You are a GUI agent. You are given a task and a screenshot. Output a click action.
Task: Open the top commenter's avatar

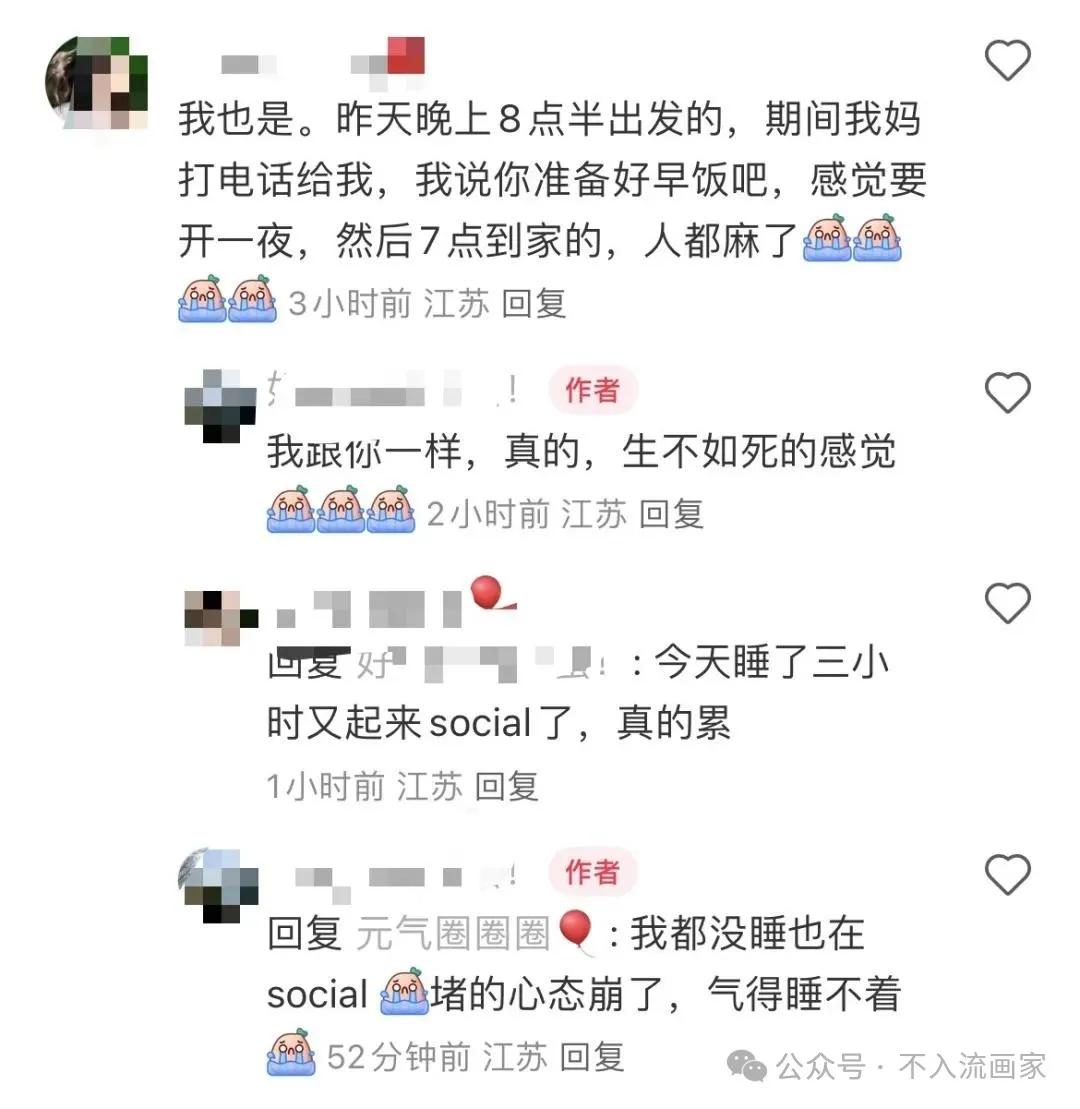tap(97, 83)
